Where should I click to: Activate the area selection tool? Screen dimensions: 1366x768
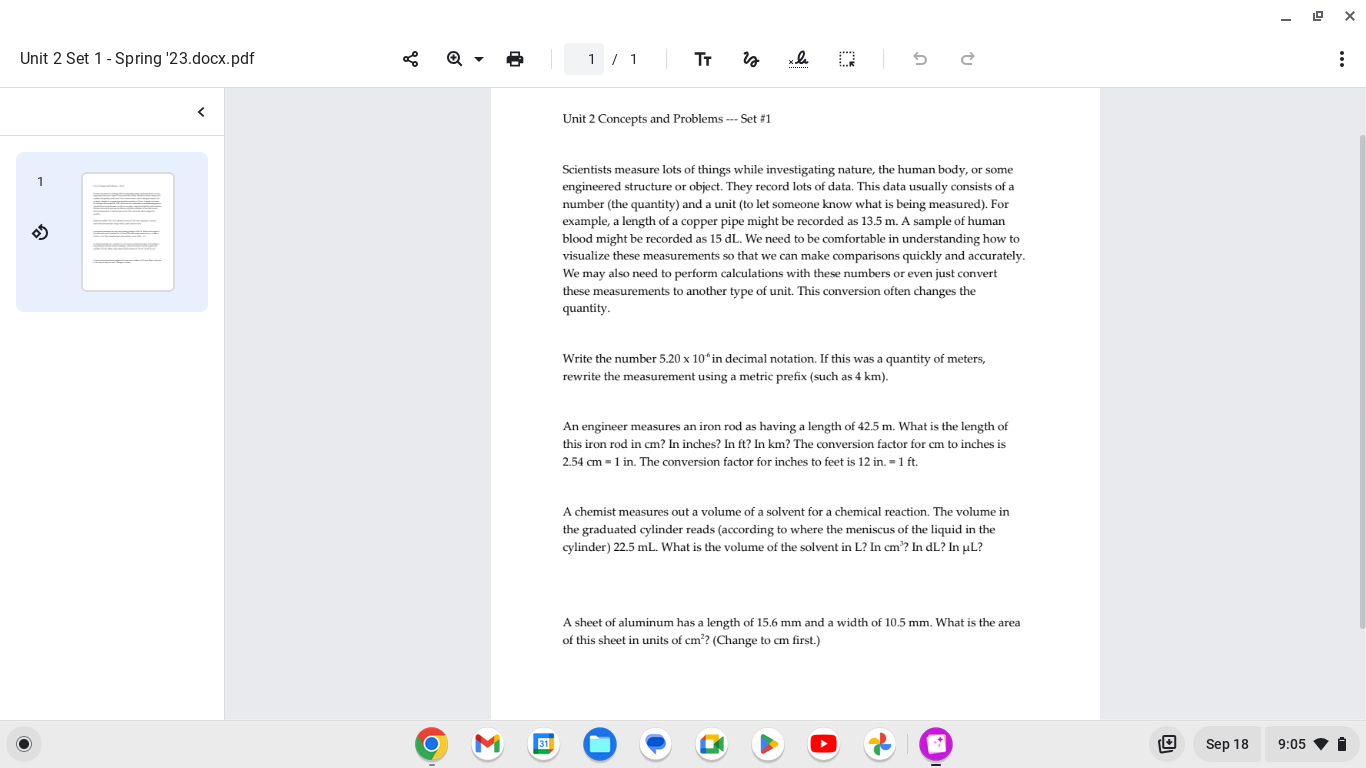coord(847,59)
